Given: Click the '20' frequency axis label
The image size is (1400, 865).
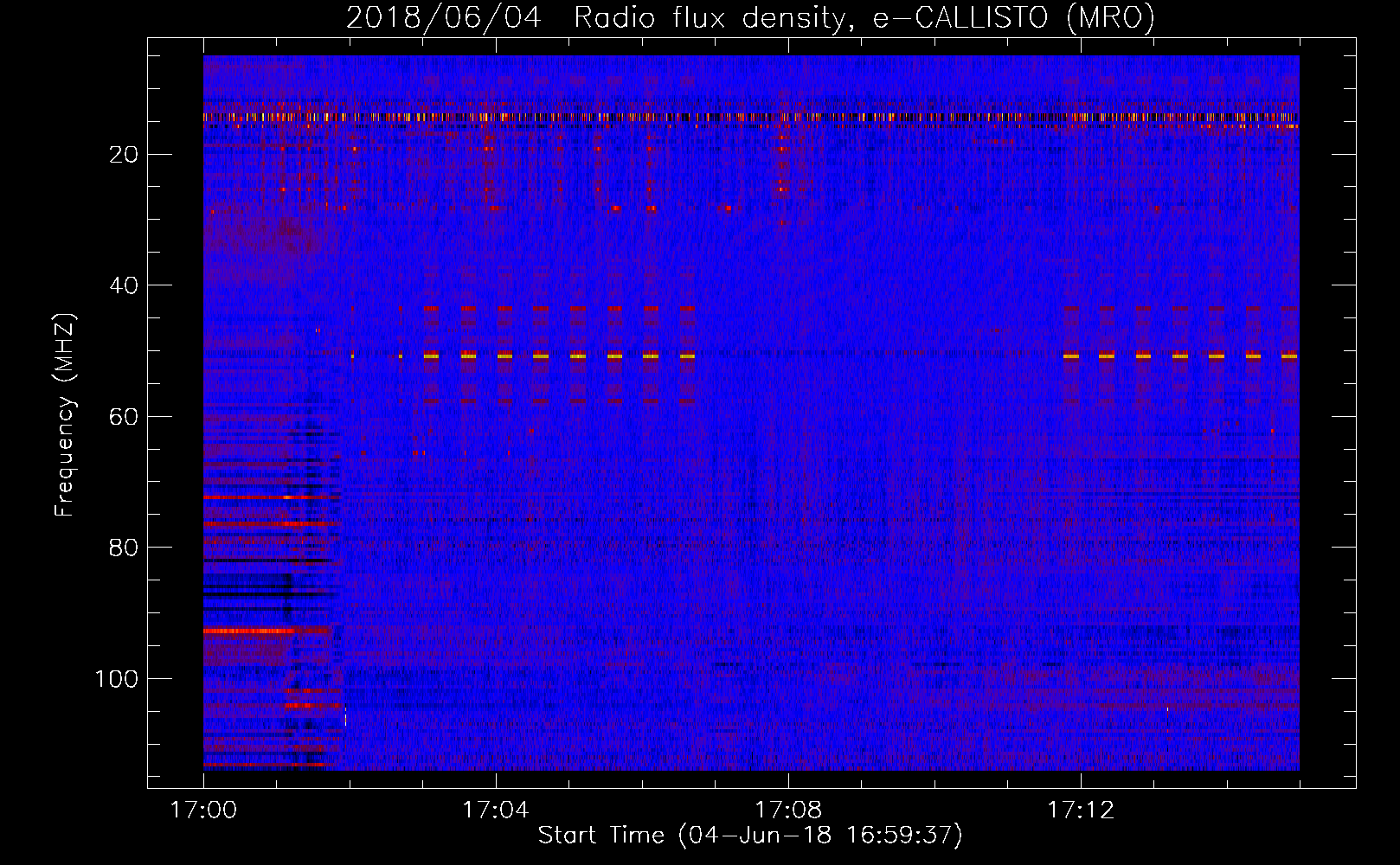Looking at the screenshot, I should pos(124,155).
